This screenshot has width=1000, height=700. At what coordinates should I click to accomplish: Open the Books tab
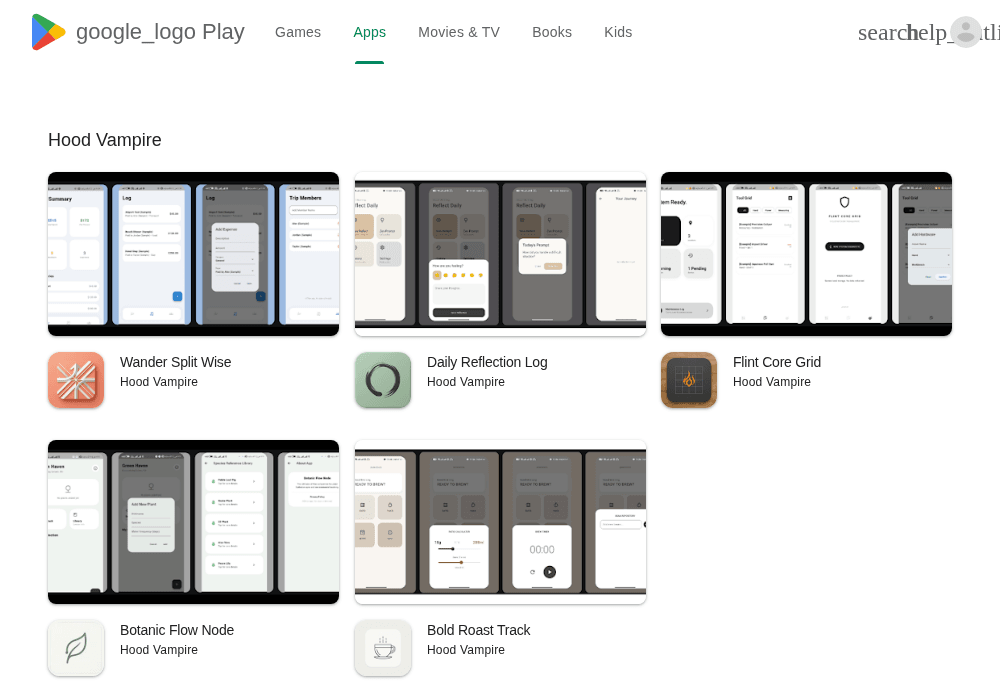552,32
